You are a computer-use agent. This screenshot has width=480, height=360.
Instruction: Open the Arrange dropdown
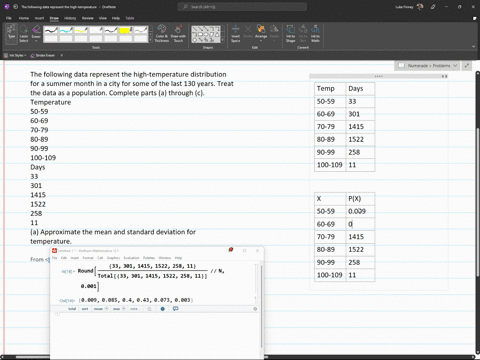pyautogui.click(x=261, y=33)
